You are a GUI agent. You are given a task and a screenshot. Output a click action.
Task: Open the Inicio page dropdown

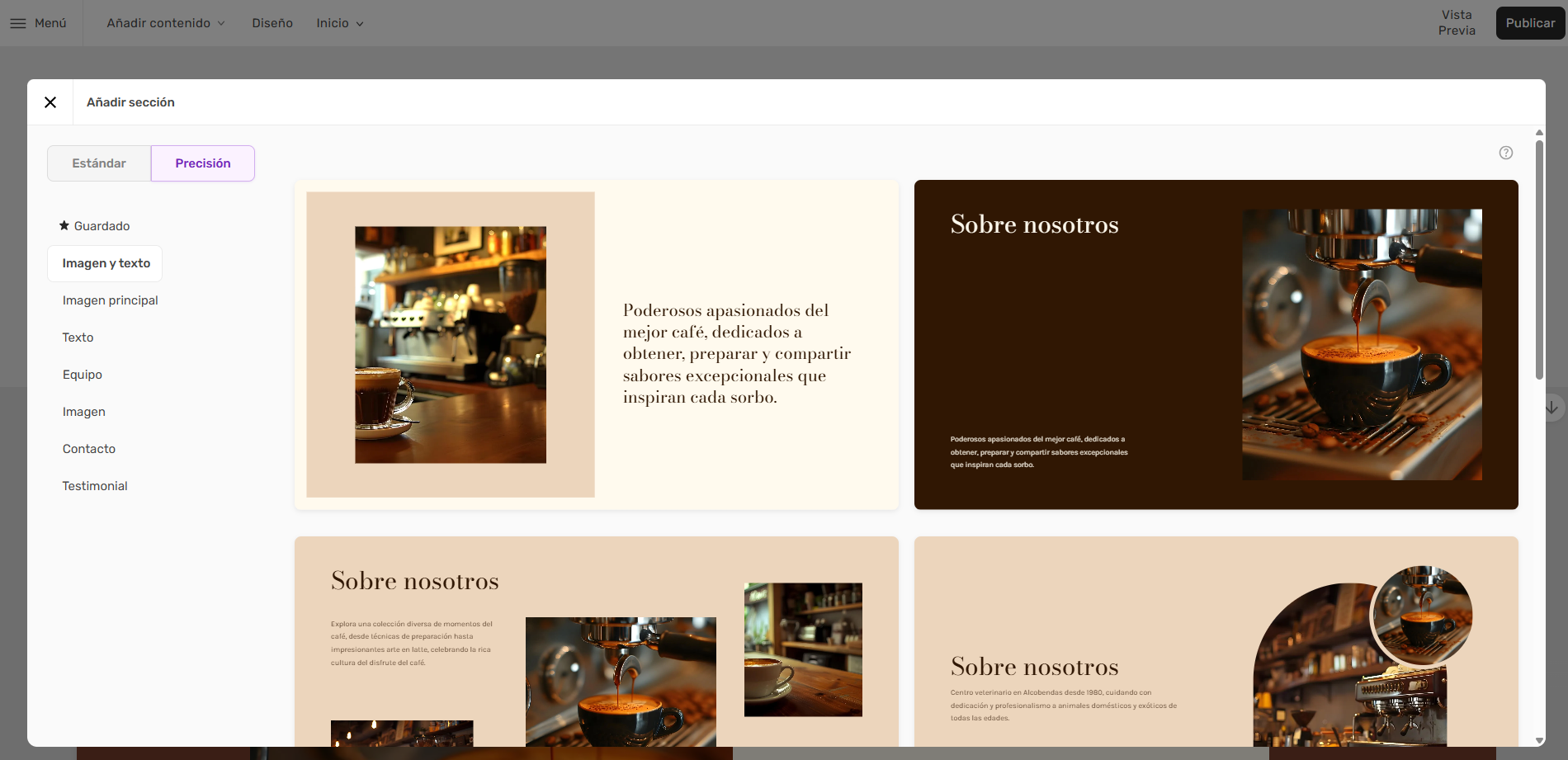point(340,23)
